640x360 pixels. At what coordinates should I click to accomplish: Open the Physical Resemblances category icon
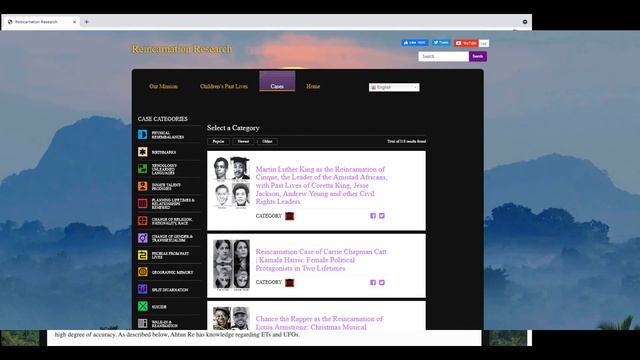click(x=142, y=134)
